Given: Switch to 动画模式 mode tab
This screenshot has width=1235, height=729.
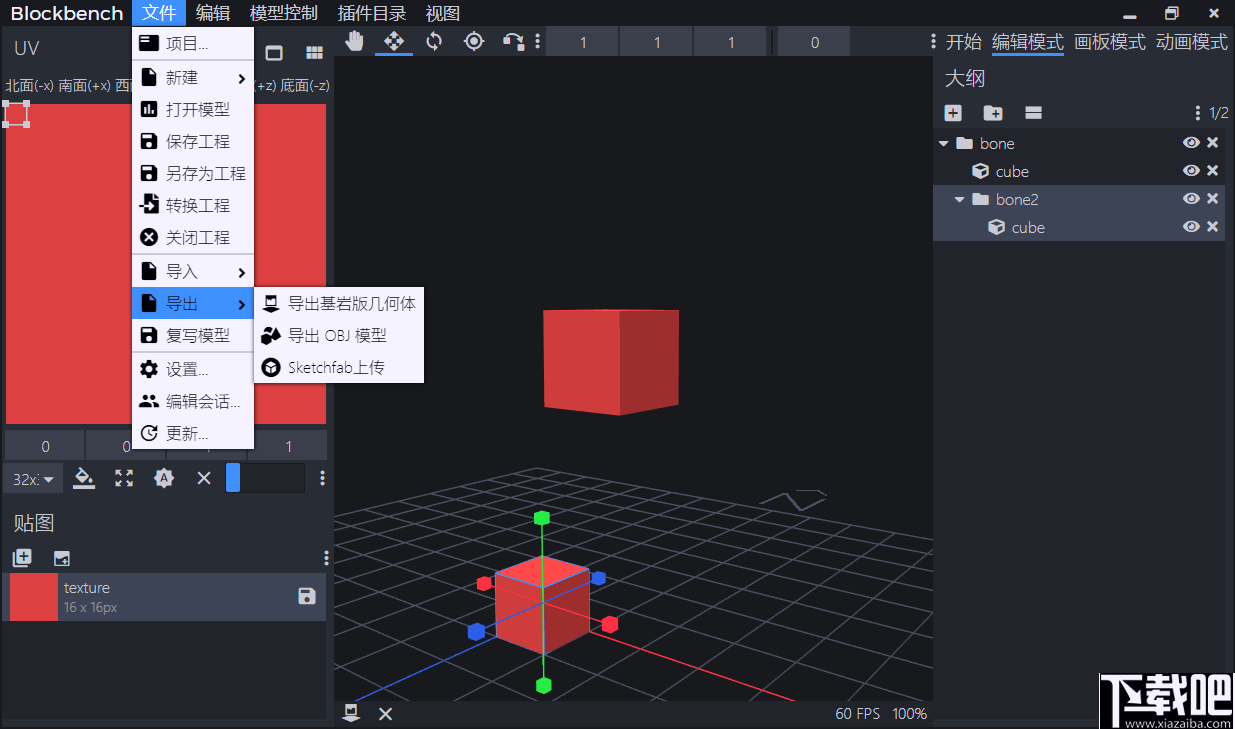Looking at the screenshot, I should coord(1192,42).
